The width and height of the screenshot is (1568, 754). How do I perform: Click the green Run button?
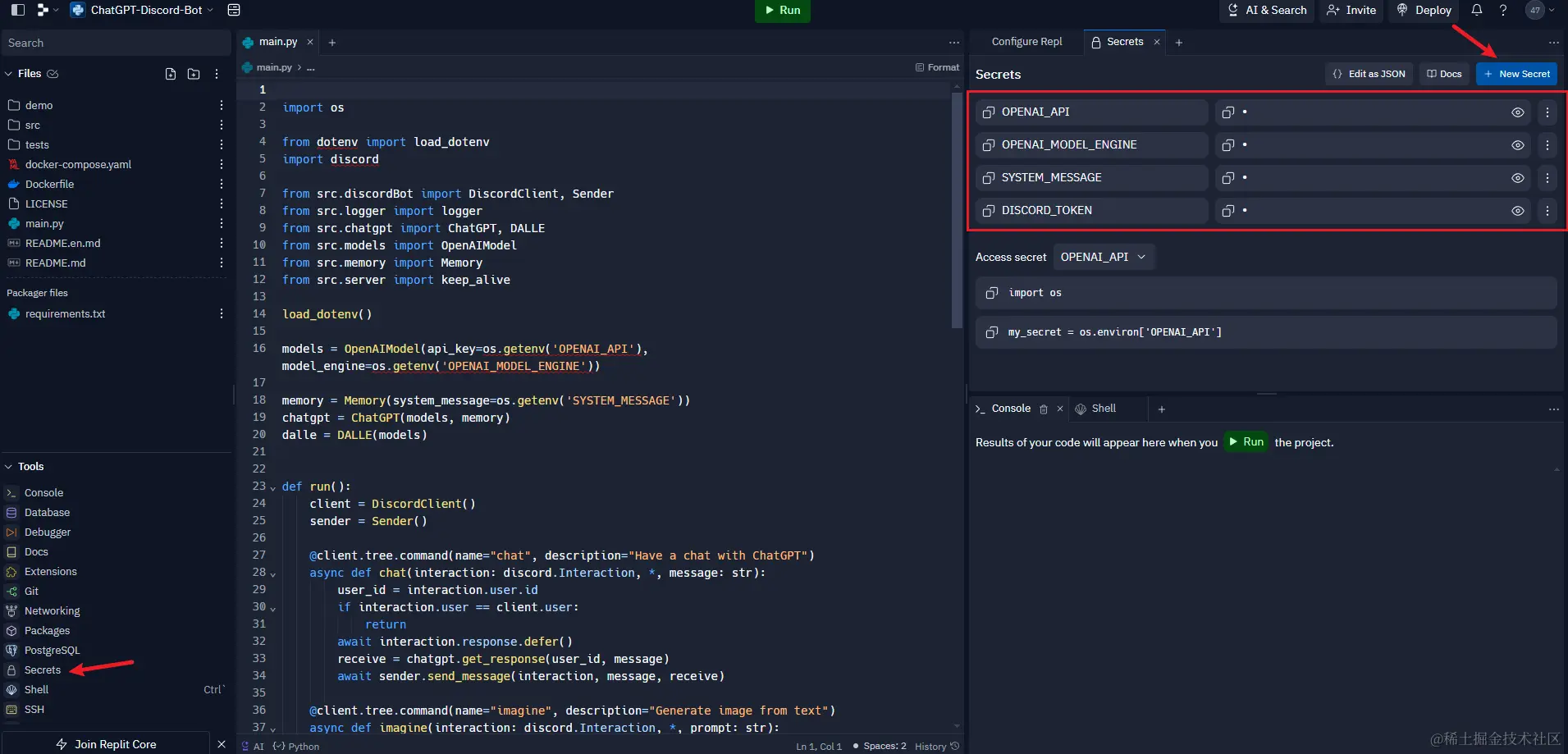point(782,10)
